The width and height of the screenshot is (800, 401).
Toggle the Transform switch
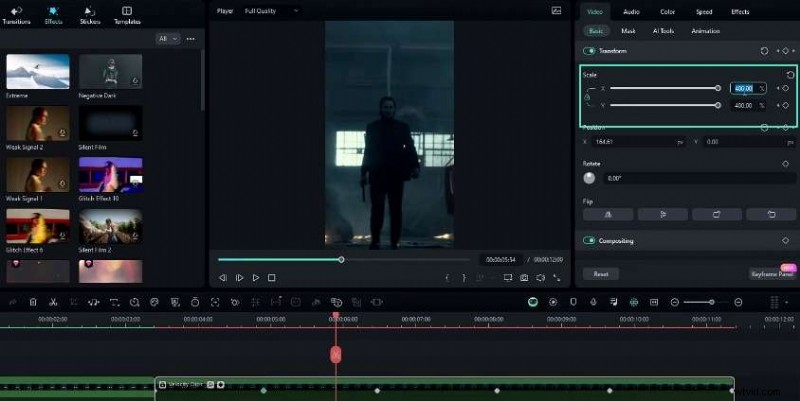pos(589,51)
